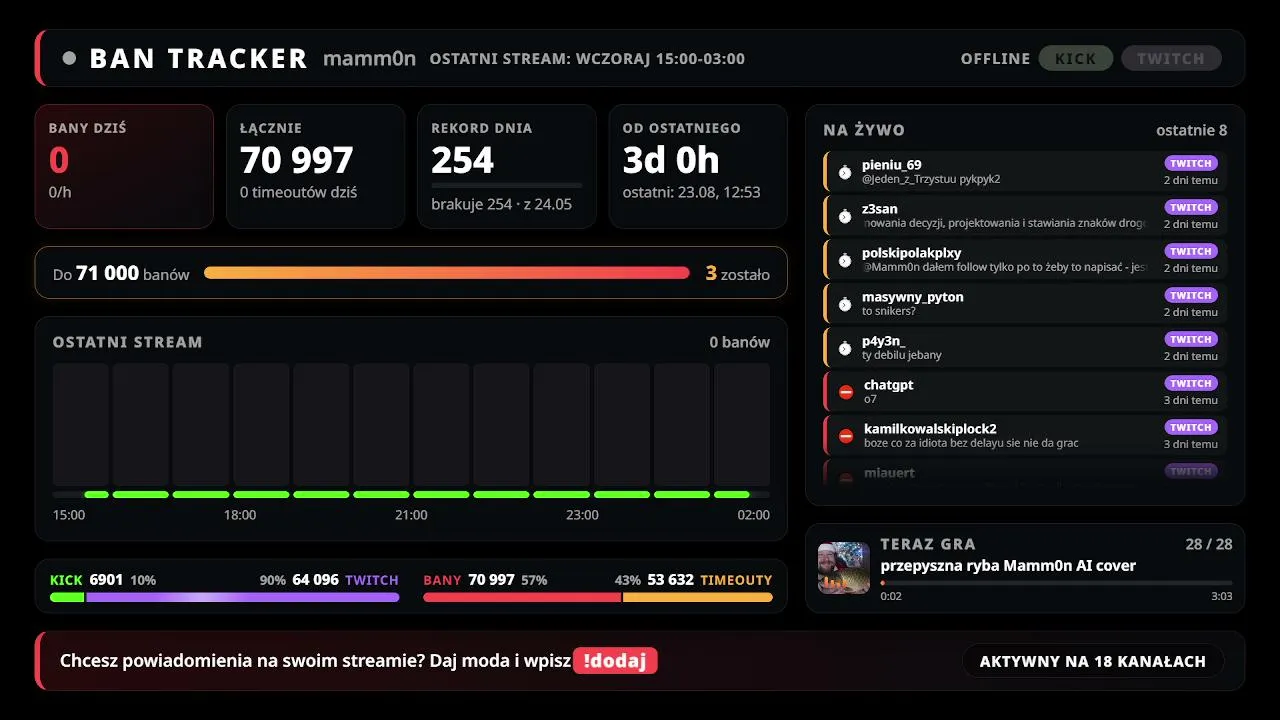
Task: Click the 'ostatni: 23.08, 12:53' text
Action: pyautogui.click(x=692, y=192)
